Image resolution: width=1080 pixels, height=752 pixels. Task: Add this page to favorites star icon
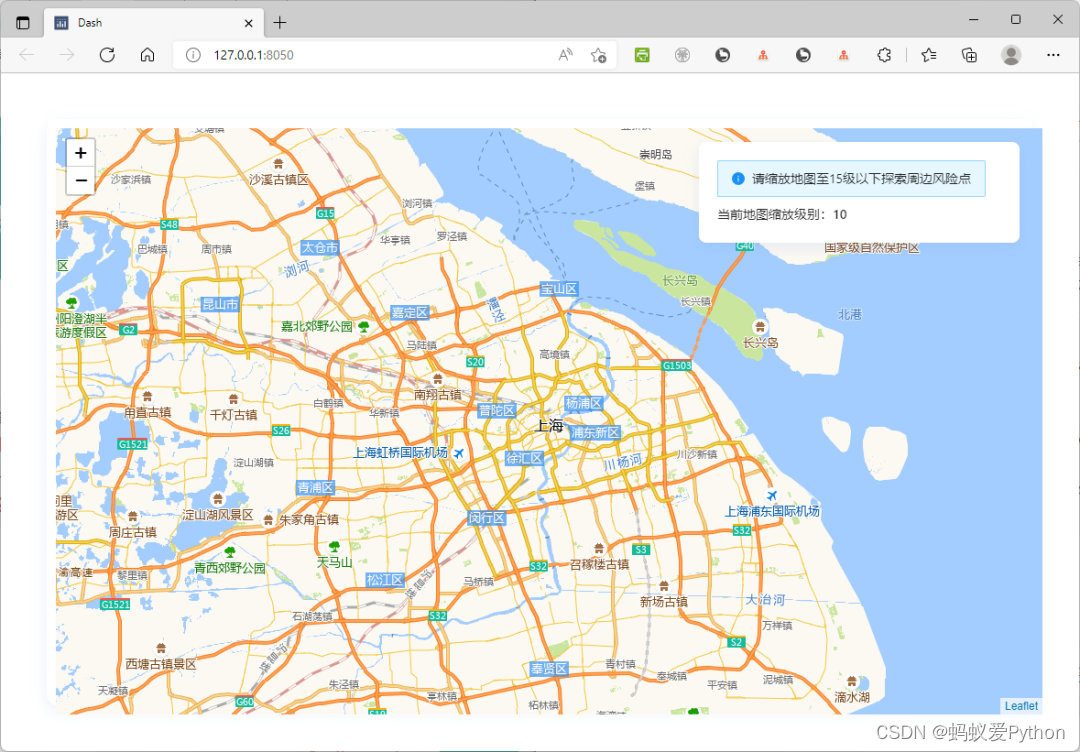click(599, 55)
